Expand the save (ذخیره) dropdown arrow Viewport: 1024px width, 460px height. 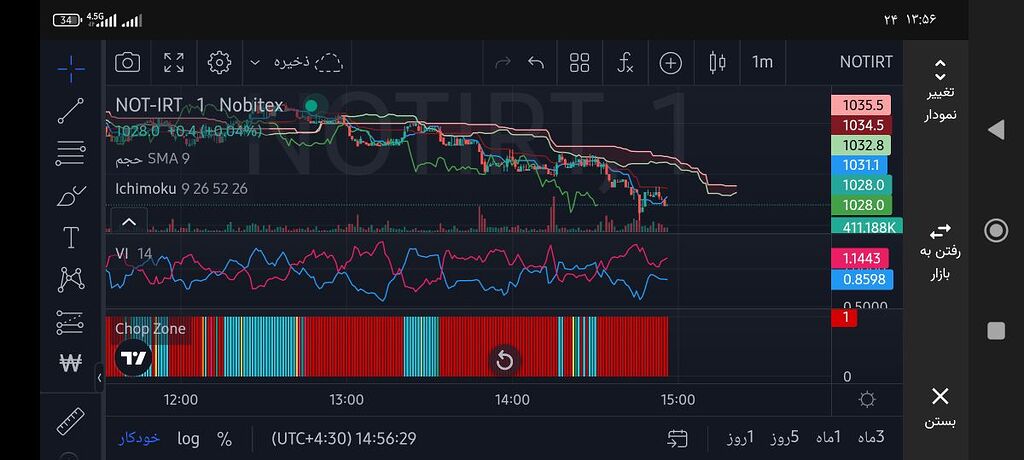tap(256, 63)
